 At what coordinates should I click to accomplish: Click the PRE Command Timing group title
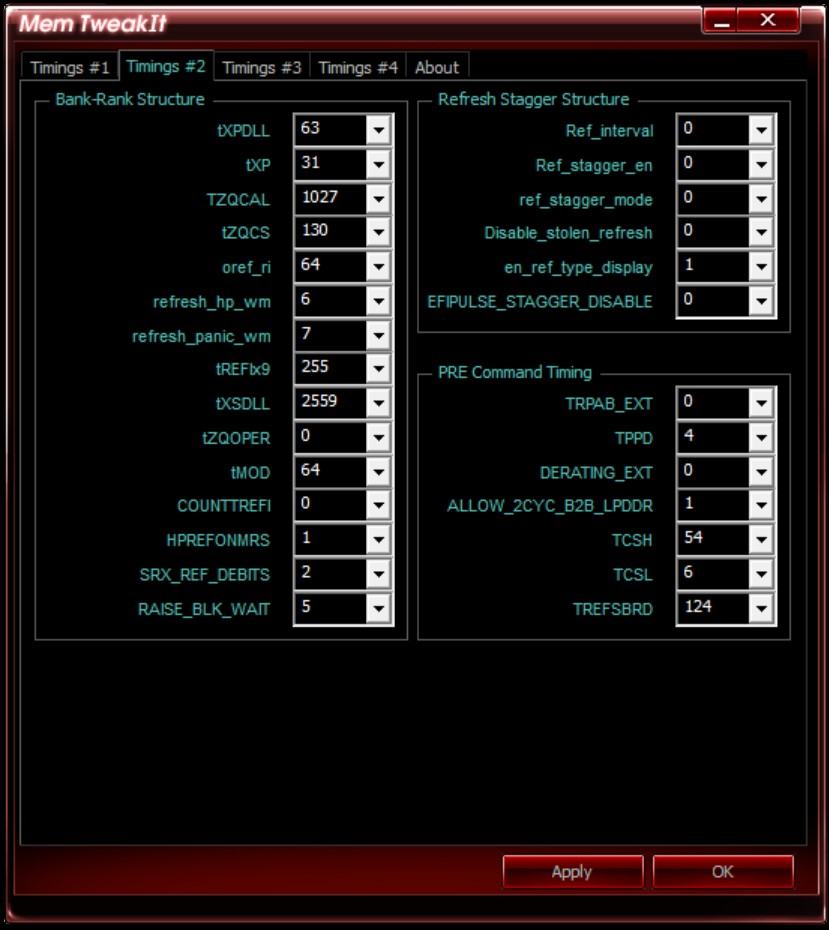pyautogui.click(x=515, y=372)
